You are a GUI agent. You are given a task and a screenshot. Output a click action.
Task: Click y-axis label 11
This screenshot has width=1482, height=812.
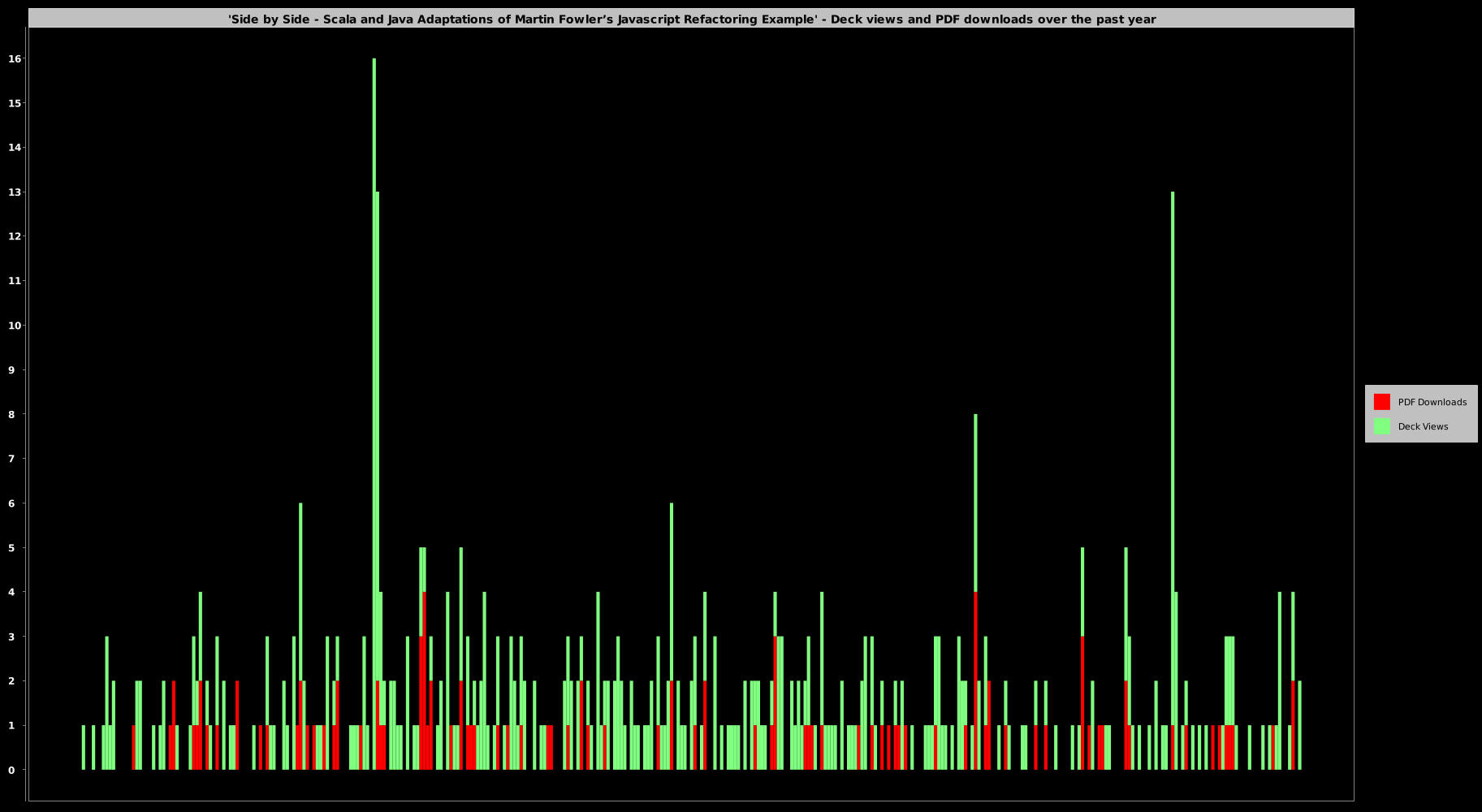tap(15, 281)
